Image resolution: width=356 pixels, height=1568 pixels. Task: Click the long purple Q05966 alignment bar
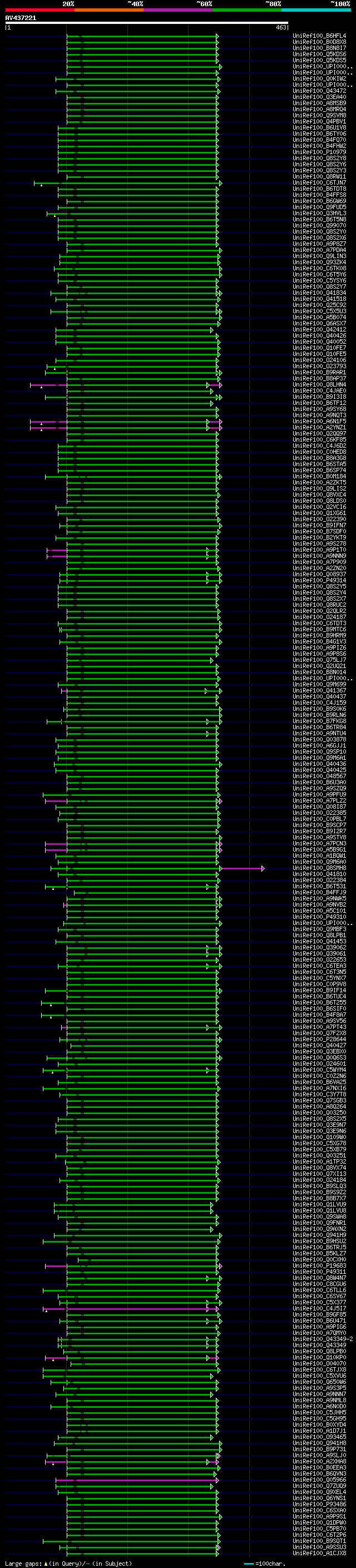pyautogui.click(x=136, y=1480)
